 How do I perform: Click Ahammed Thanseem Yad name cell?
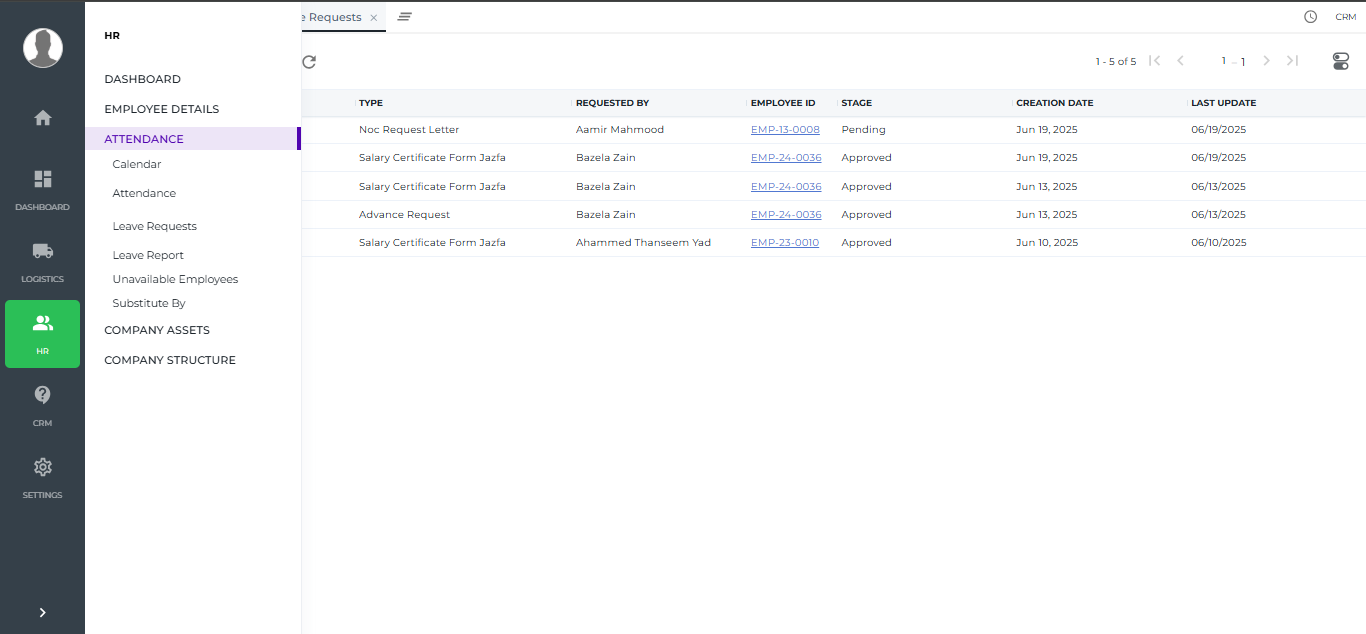[x=644, y=243]
